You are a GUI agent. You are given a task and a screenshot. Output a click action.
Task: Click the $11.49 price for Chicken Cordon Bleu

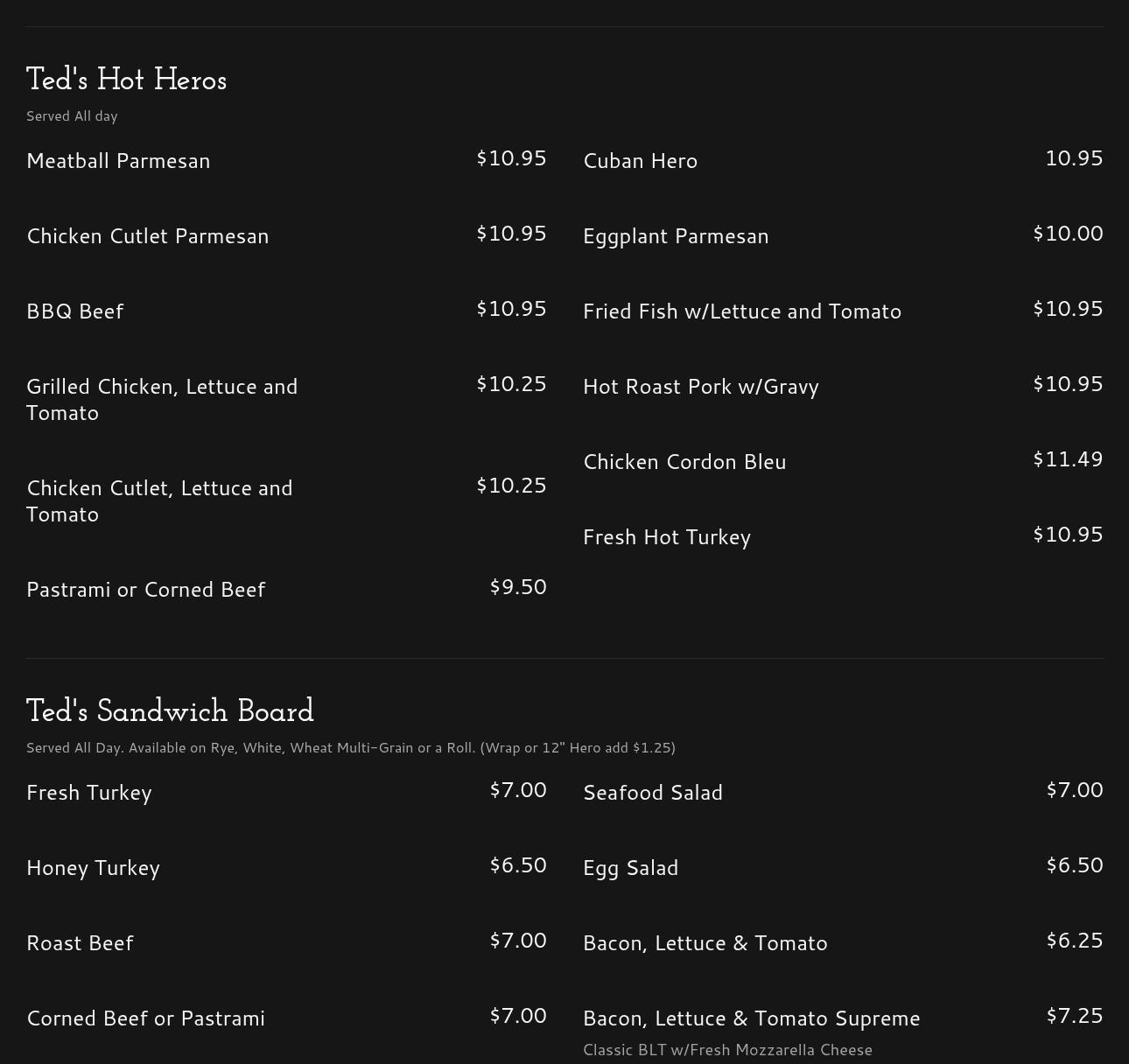click(x=1068, y=459)
